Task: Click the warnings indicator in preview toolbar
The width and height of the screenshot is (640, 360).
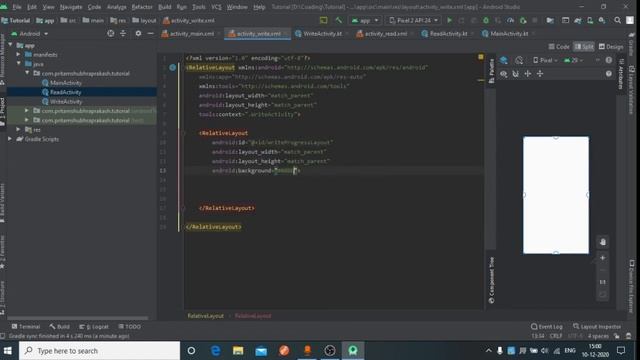Action: (609, 60)
